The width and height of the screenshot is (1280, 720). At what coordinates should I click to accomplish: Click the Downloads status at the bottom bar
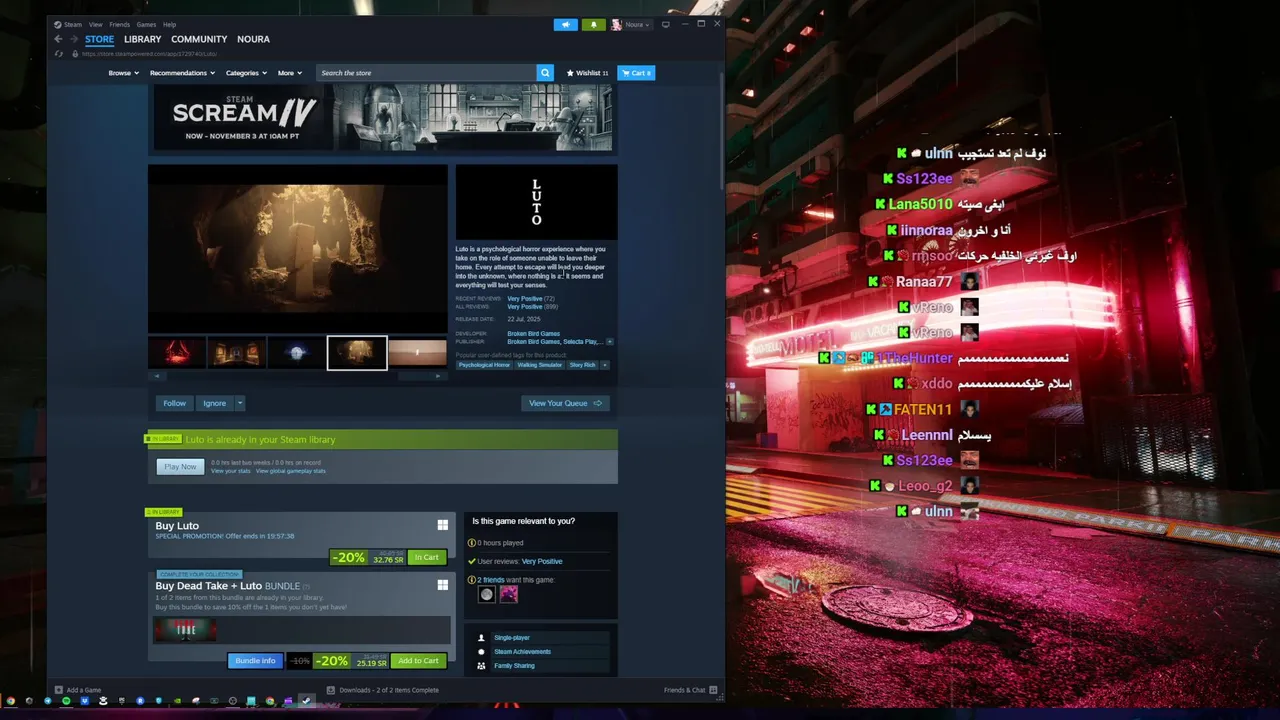pos(383,690)
